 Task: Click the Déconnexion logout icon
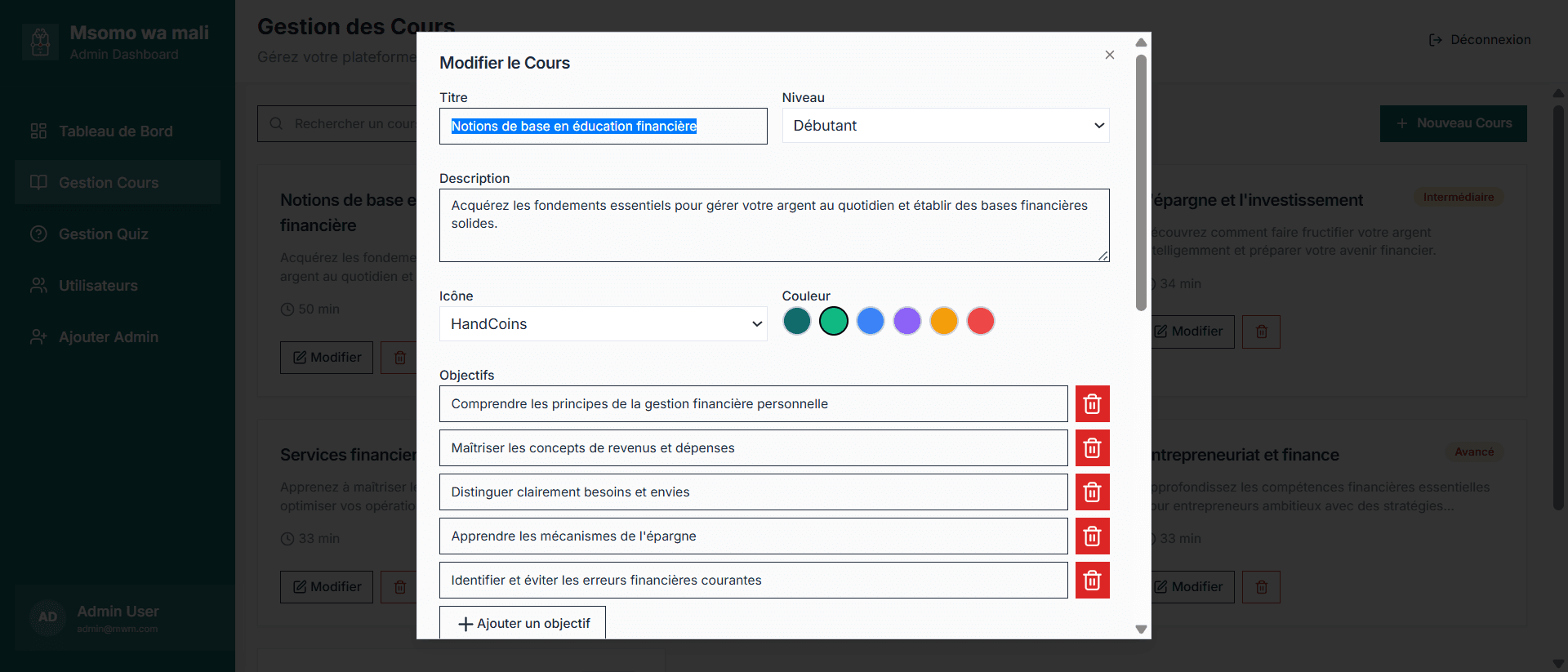point(1435,40)
